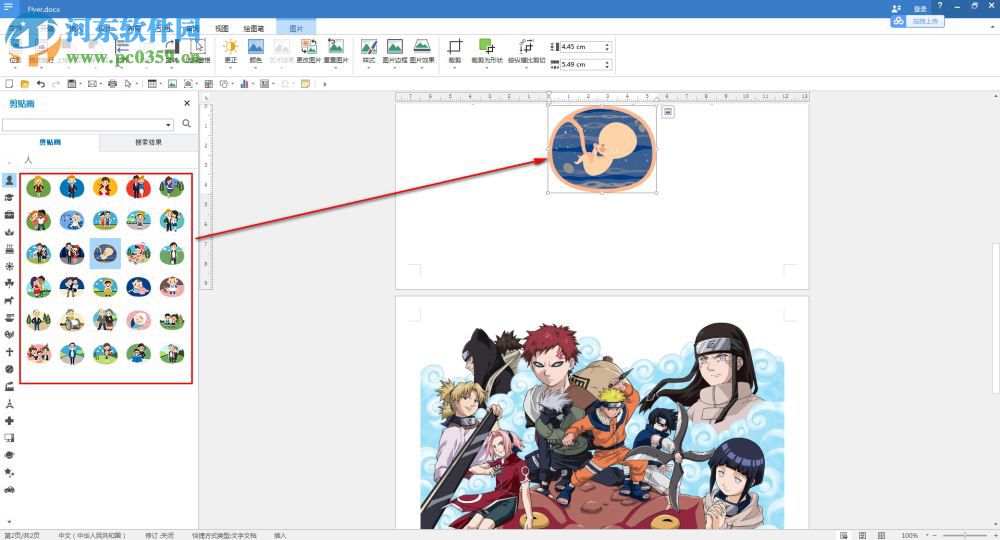Screen dimensions: 1000x540
Task: Expand the Reset Picture dropdown arrow
Action: click(x=335, y=66)
